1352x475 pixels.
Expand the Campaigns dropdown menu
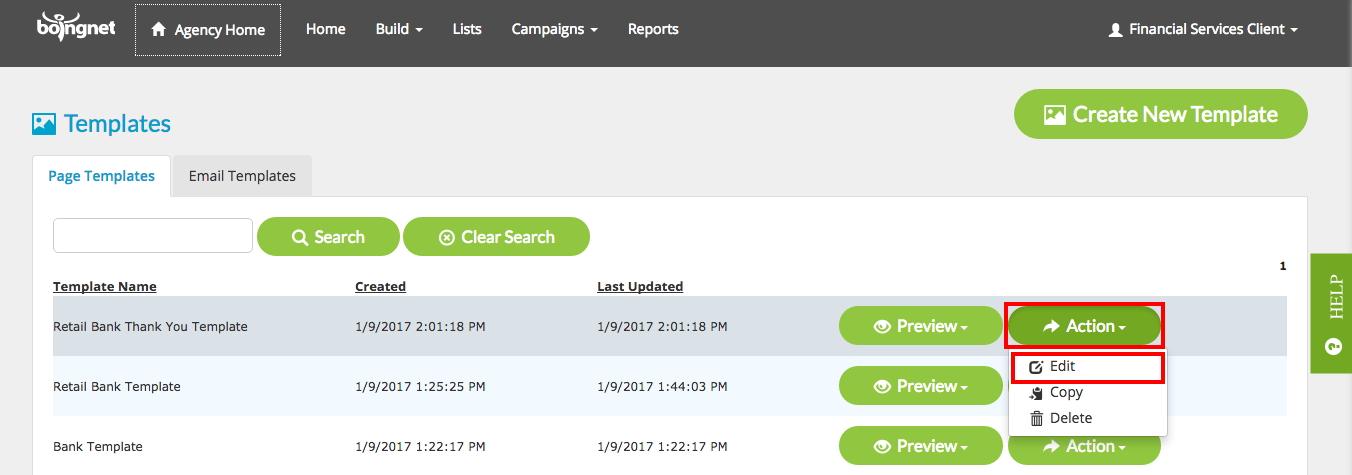click(554, 29)
